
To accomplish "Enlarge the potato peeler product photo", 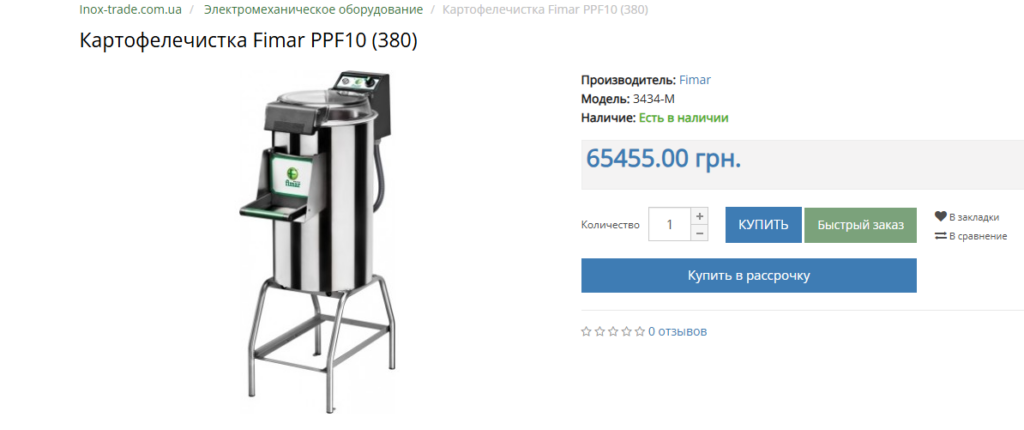I will [317, 242].
